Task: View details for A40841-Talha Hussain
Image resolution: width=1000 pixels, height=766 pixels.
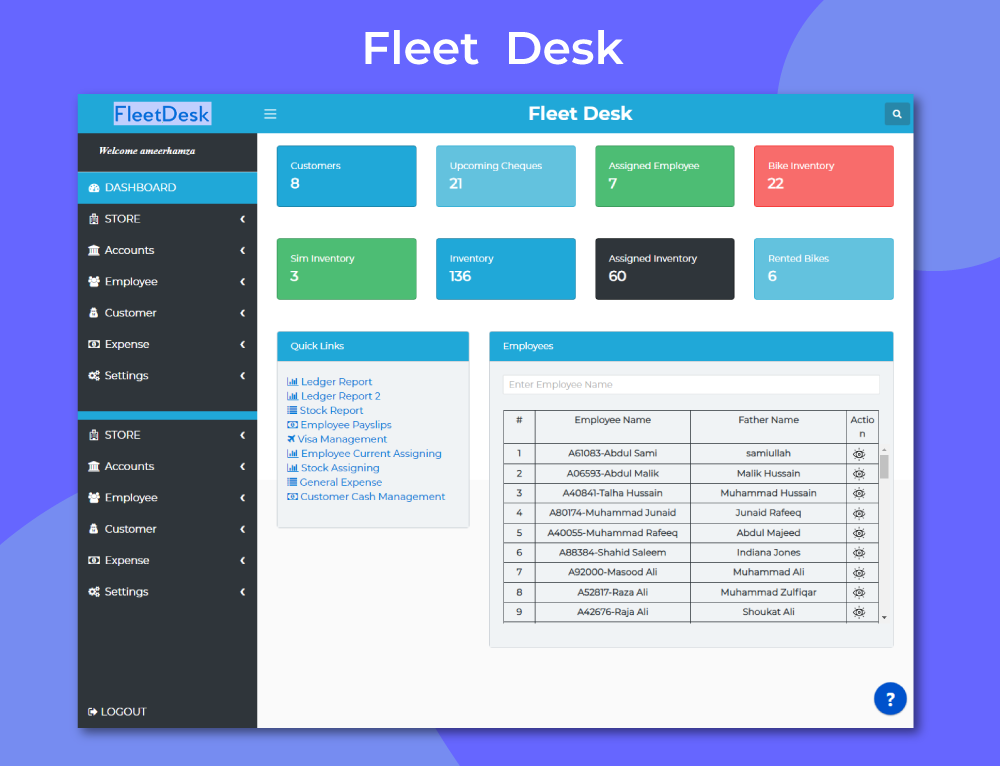Action: coord(859,494)
